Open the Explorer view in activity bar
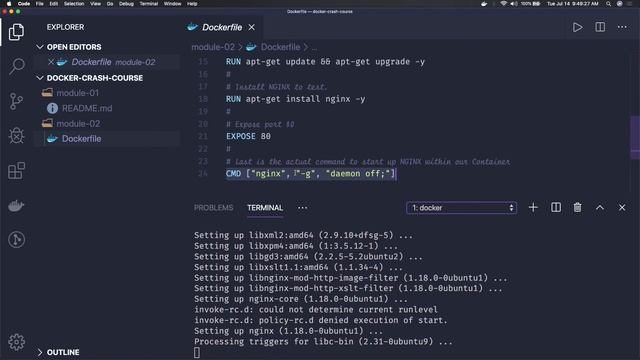 [16, 32]
